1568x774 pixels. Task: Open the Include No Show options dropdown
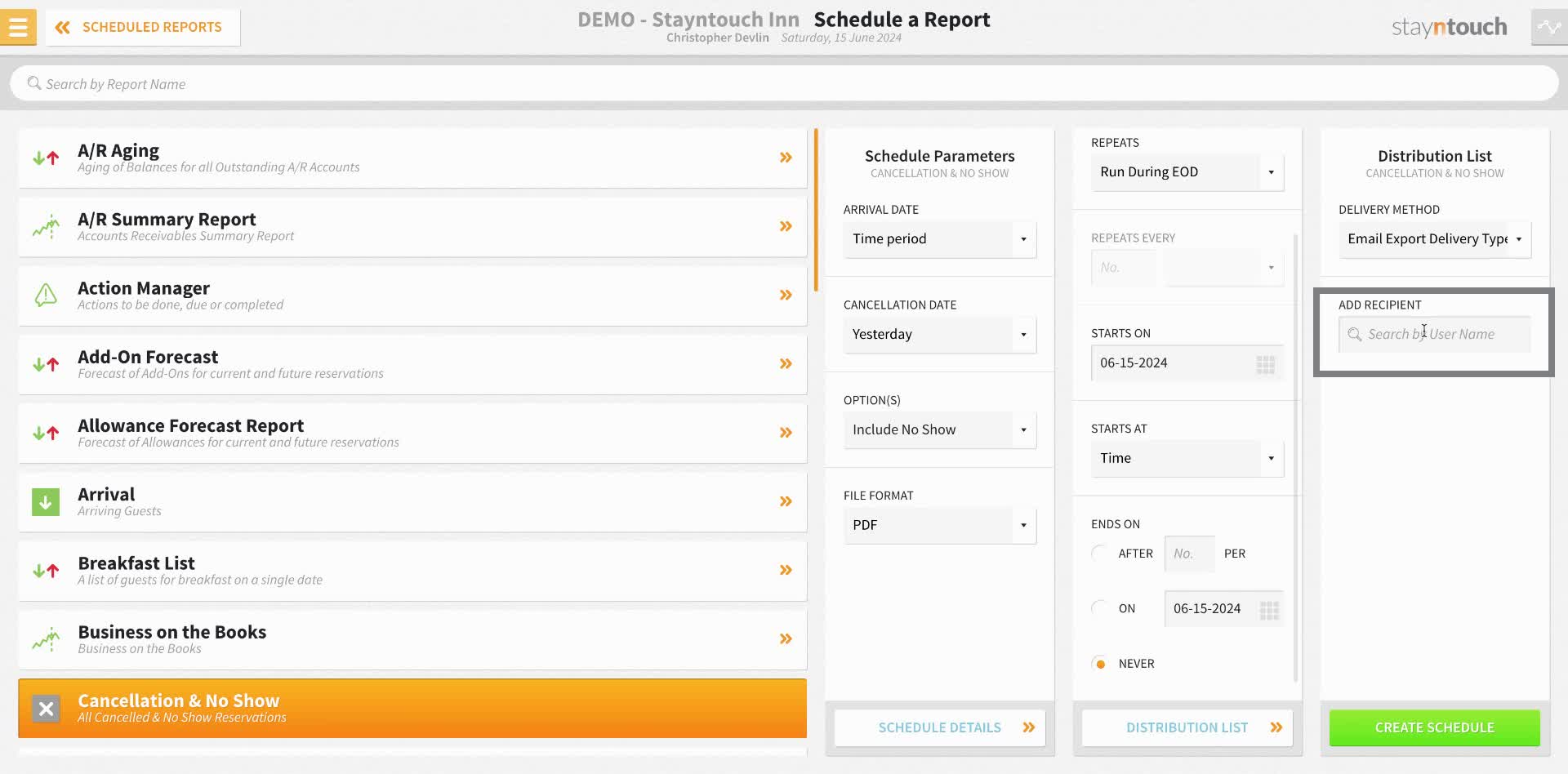click(940, 430)
